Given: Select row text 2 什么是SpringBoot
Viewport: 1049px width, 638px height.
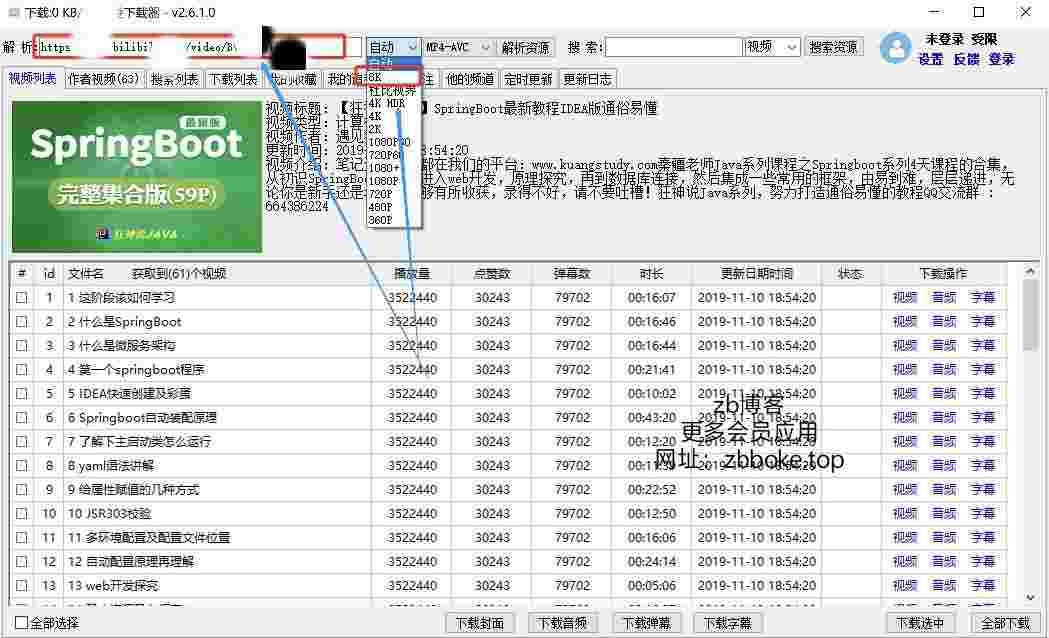Looking at the screenshot, I should coord(125,322).
